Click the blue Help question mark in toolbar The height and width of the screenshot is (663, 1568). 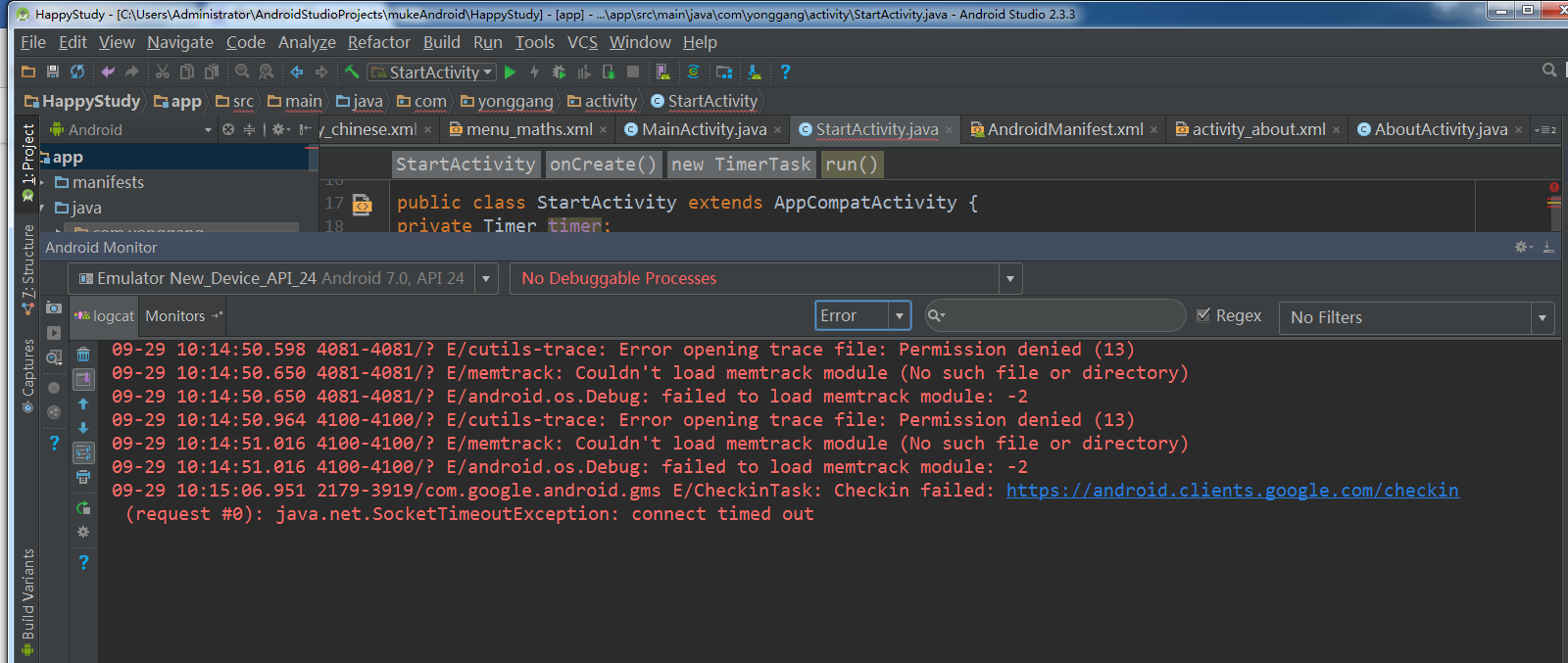[x=785, y=71]
